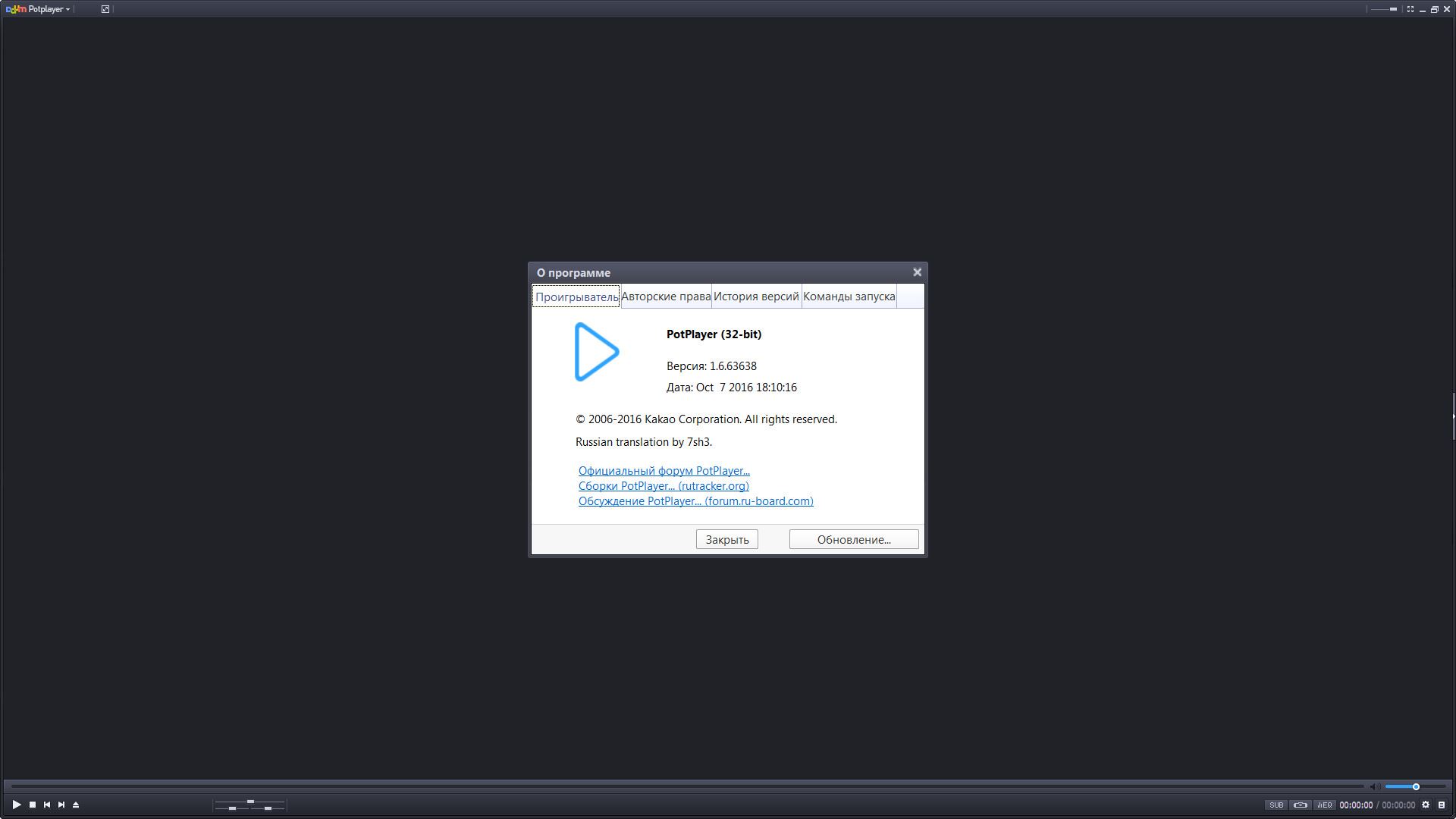Click the camera video capture button

point(1301,805)
